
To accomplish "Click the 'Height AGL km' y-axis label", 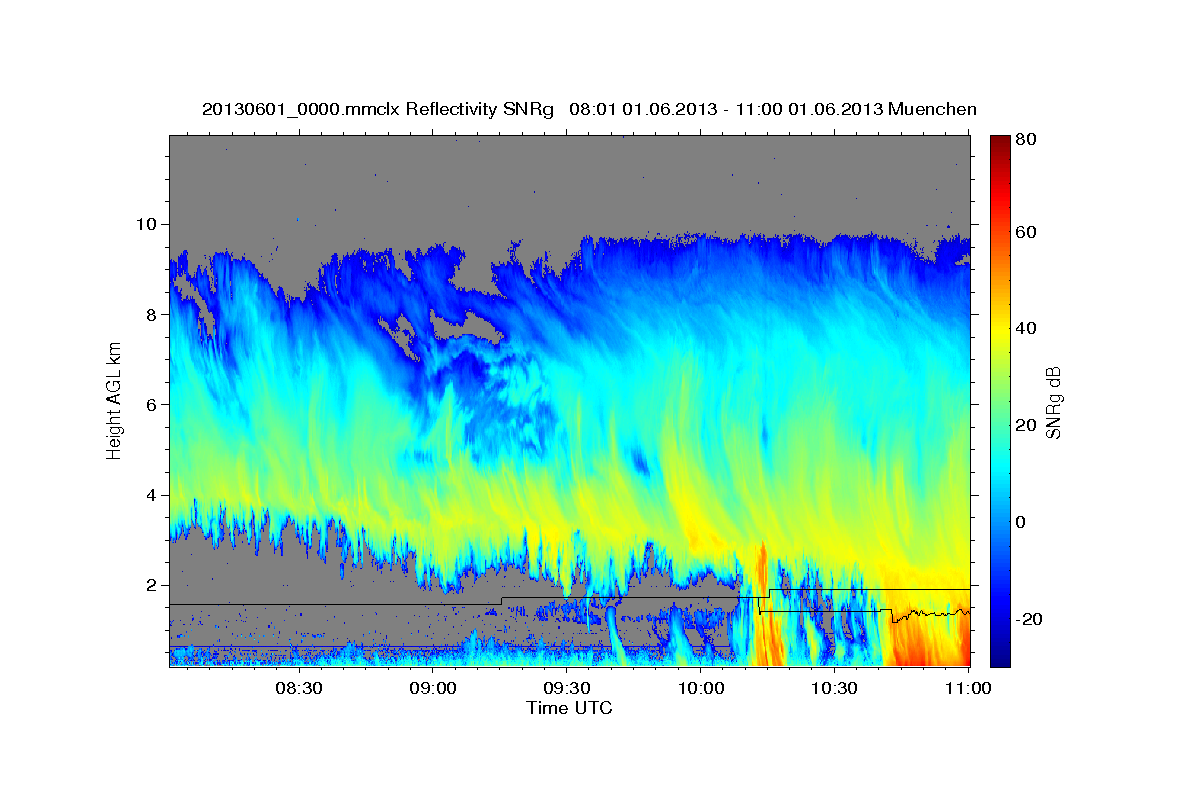I will [115, 400].
